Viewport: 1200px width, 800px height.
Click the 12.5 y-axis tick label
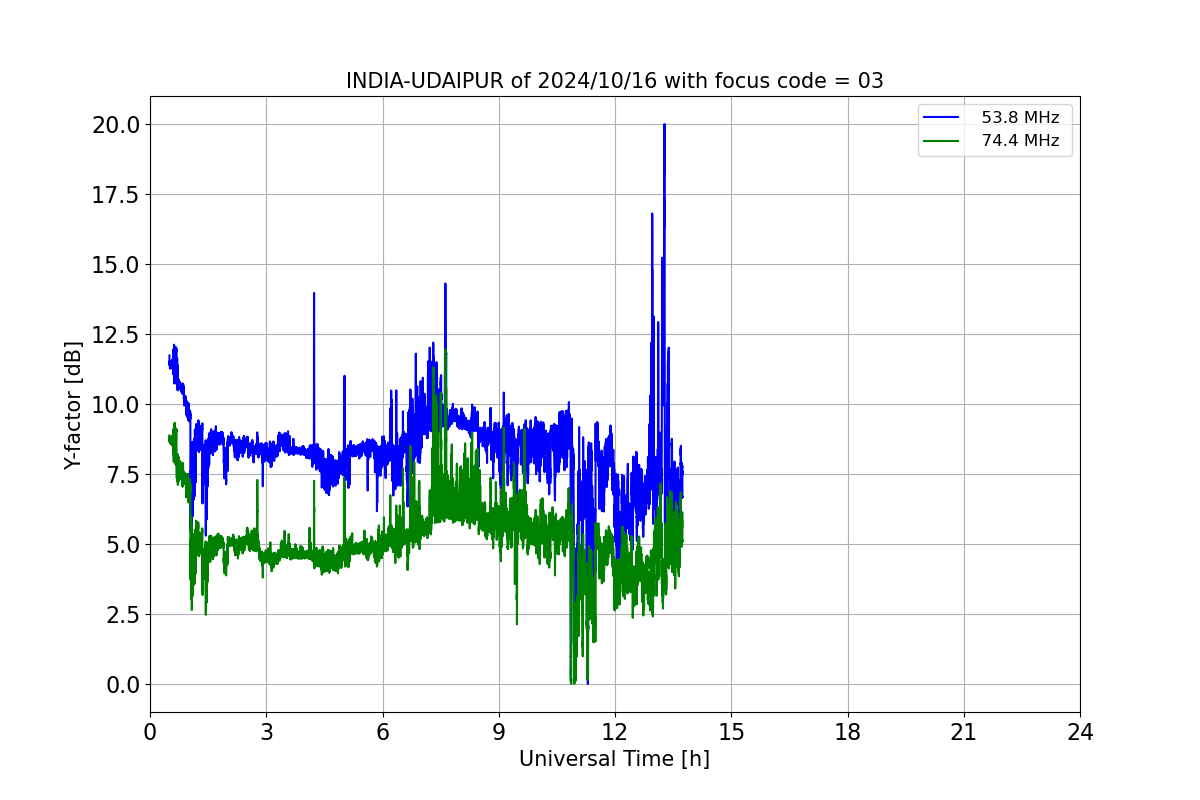pos(117,334)
